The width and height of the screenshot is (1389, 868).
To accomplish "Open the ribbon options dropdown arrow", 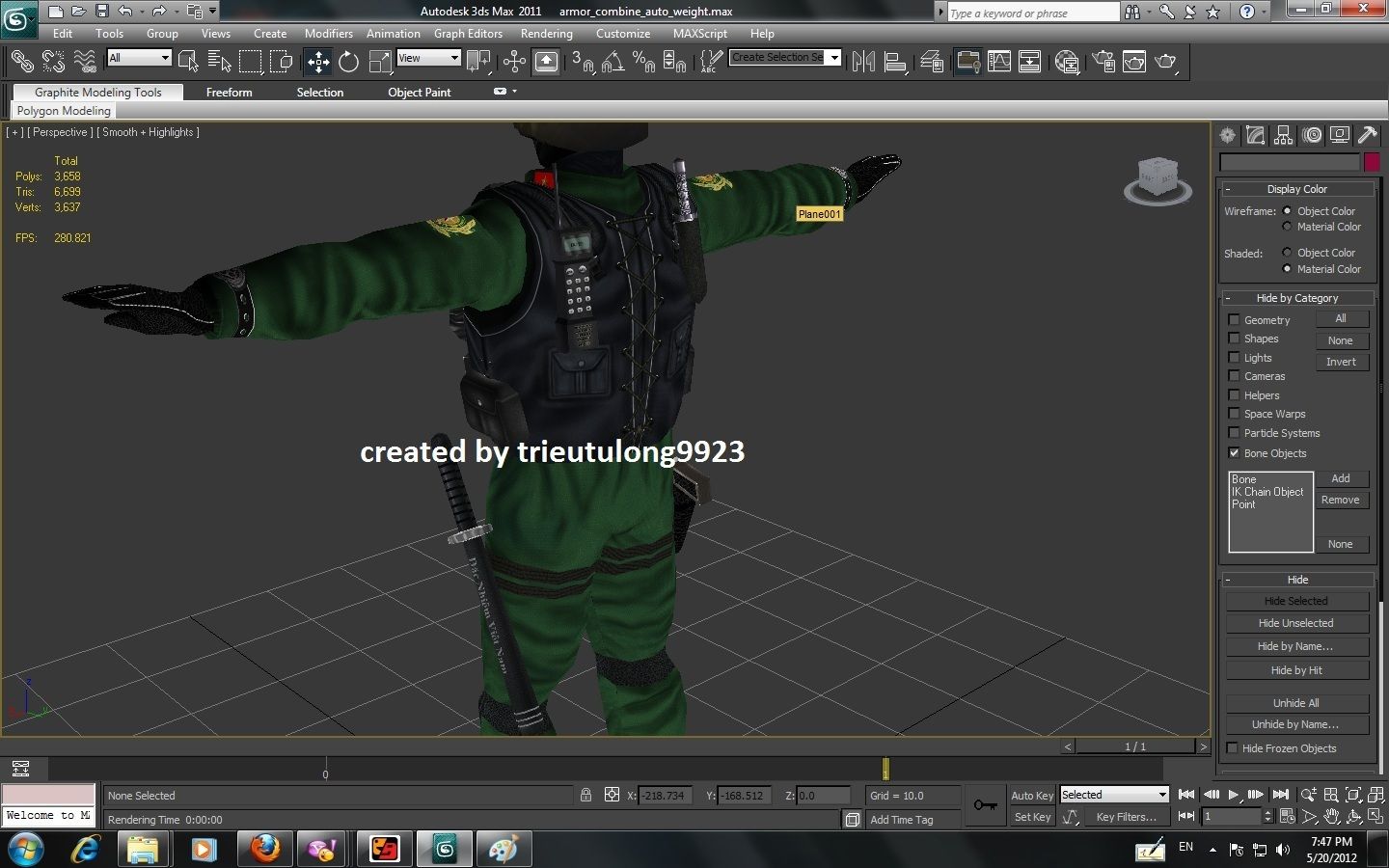I will 514,92.
